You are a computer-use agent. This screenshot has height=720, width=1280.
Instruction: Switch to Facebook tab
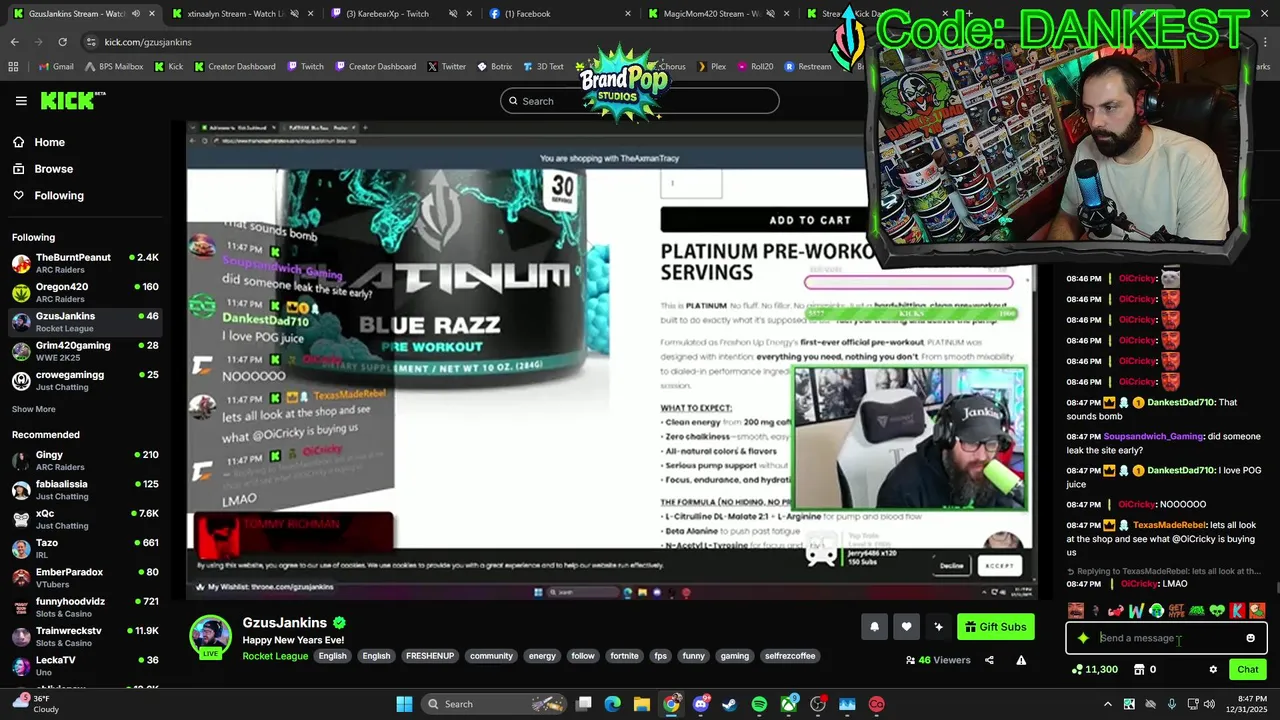(x=560, y=14)
